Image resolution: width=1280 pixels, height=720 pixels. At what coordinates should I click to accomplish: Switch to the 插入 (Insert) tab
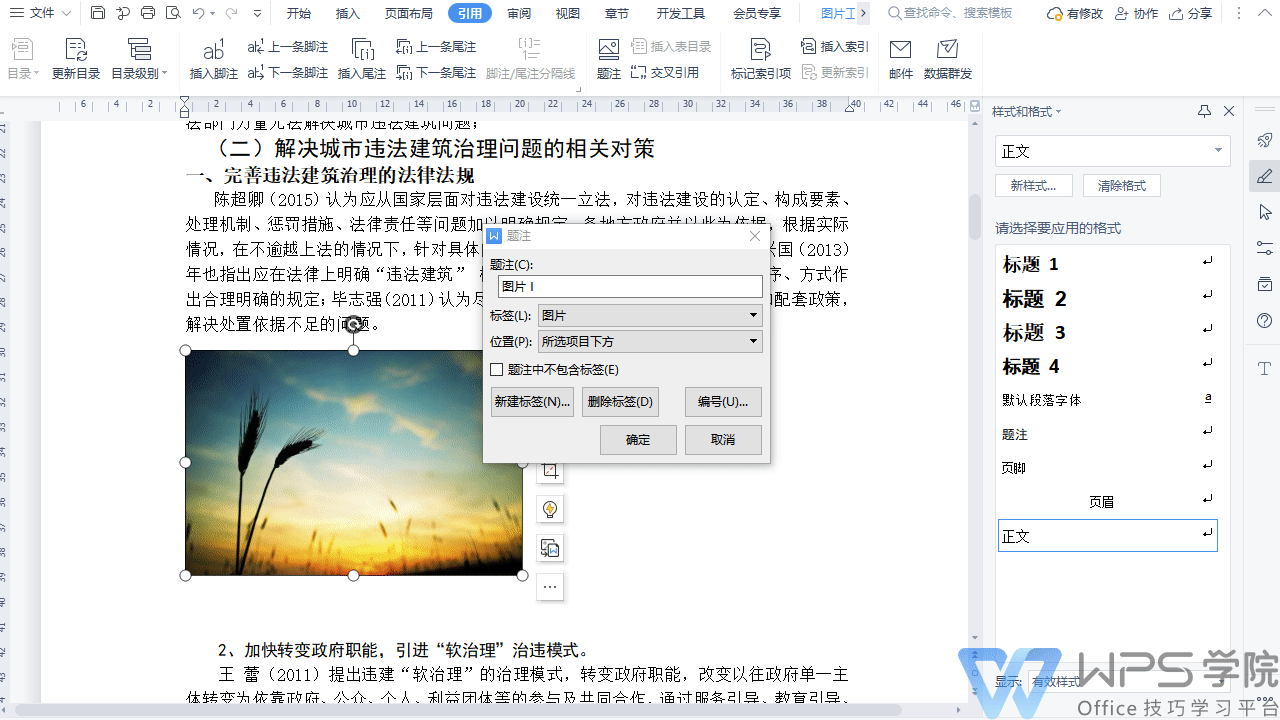point(348,13)
